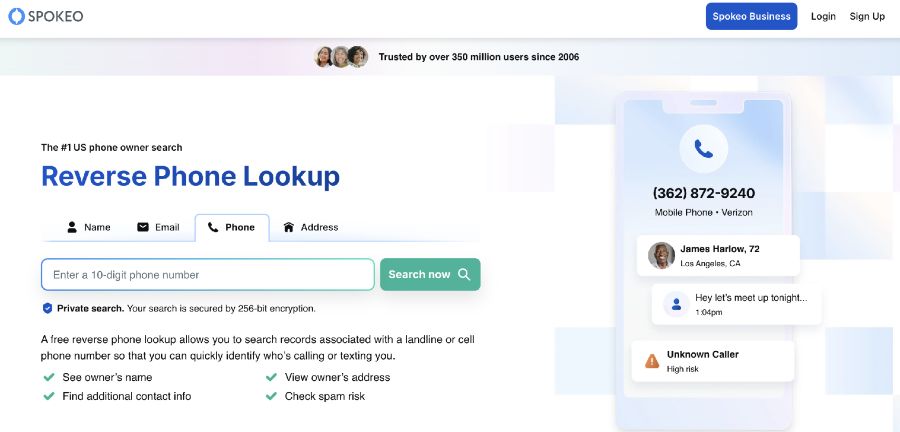Screen dimensions: 900x432
Task: Click the phone handset icon in circle
Action: [703, 149]
